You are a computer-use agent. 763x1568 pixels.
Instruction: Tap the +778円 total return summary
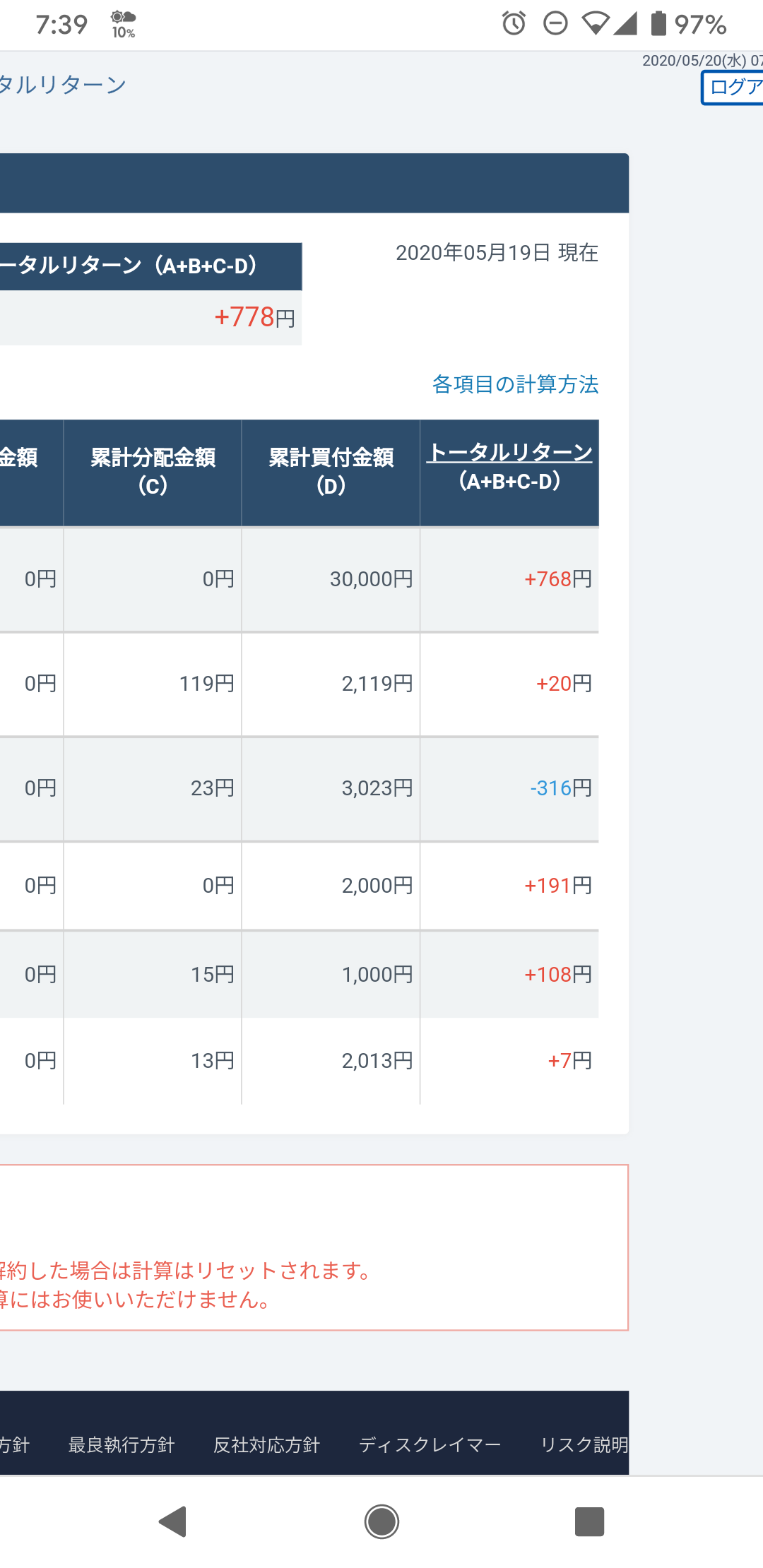click(x=255, y=317)
